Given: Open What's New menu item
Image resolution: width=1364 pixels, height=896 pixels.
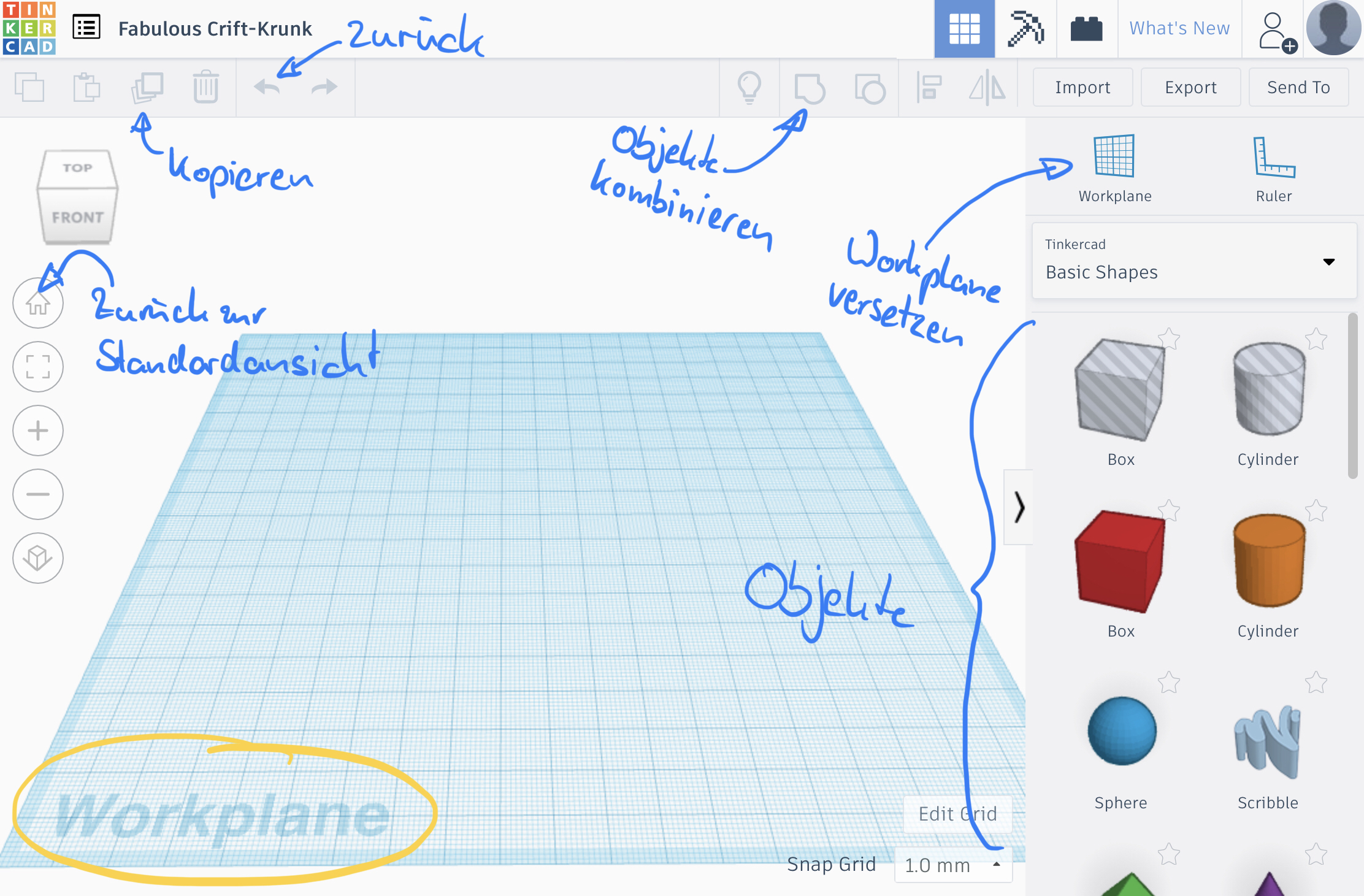Looking at the screenshot, I should coord(1179,29).
